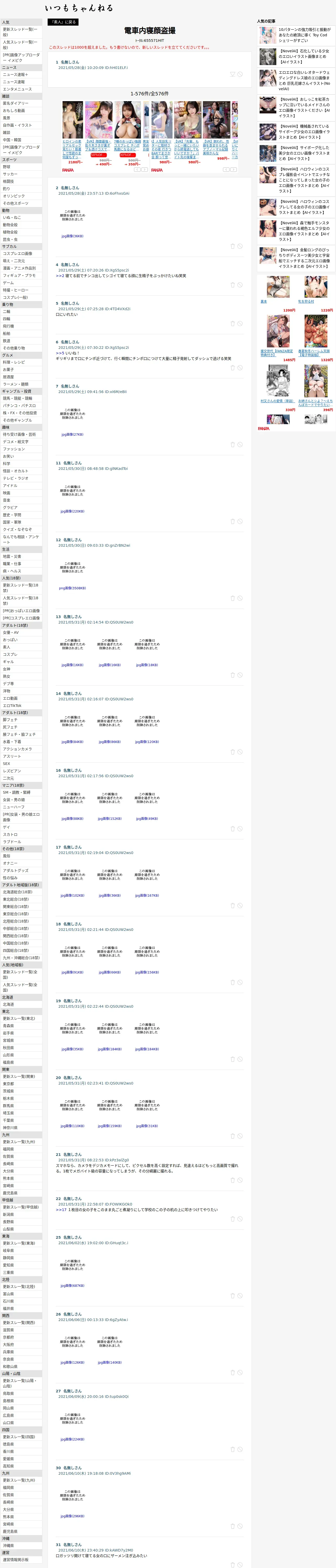The height and width of the screenshot is (1568, 336).
Task: Open the png画像(3508KB) link in post 12
Action: pos(72,588)
